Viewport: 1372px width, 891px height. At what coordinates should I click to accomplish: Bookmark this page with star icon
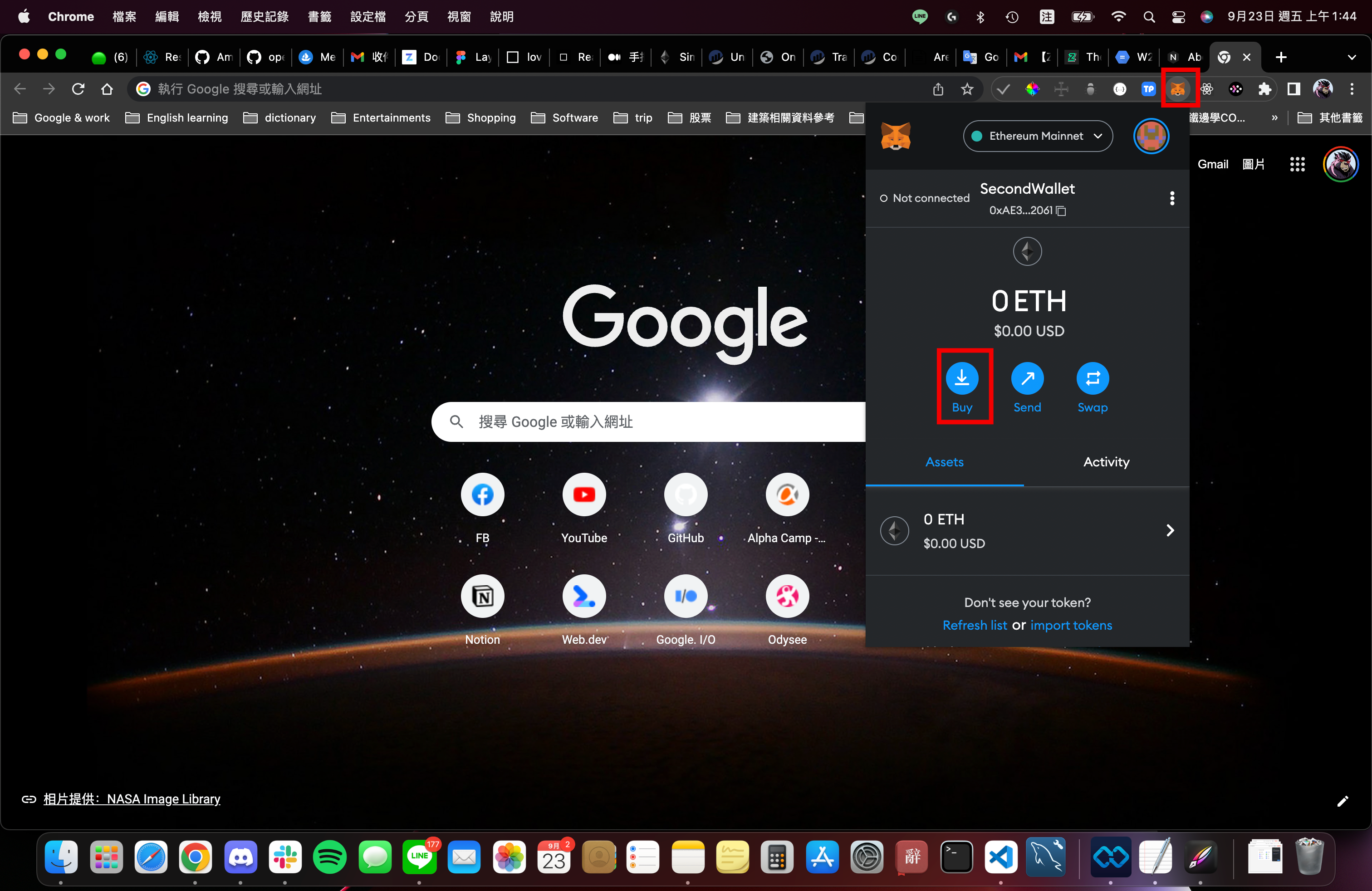(967, 89)
